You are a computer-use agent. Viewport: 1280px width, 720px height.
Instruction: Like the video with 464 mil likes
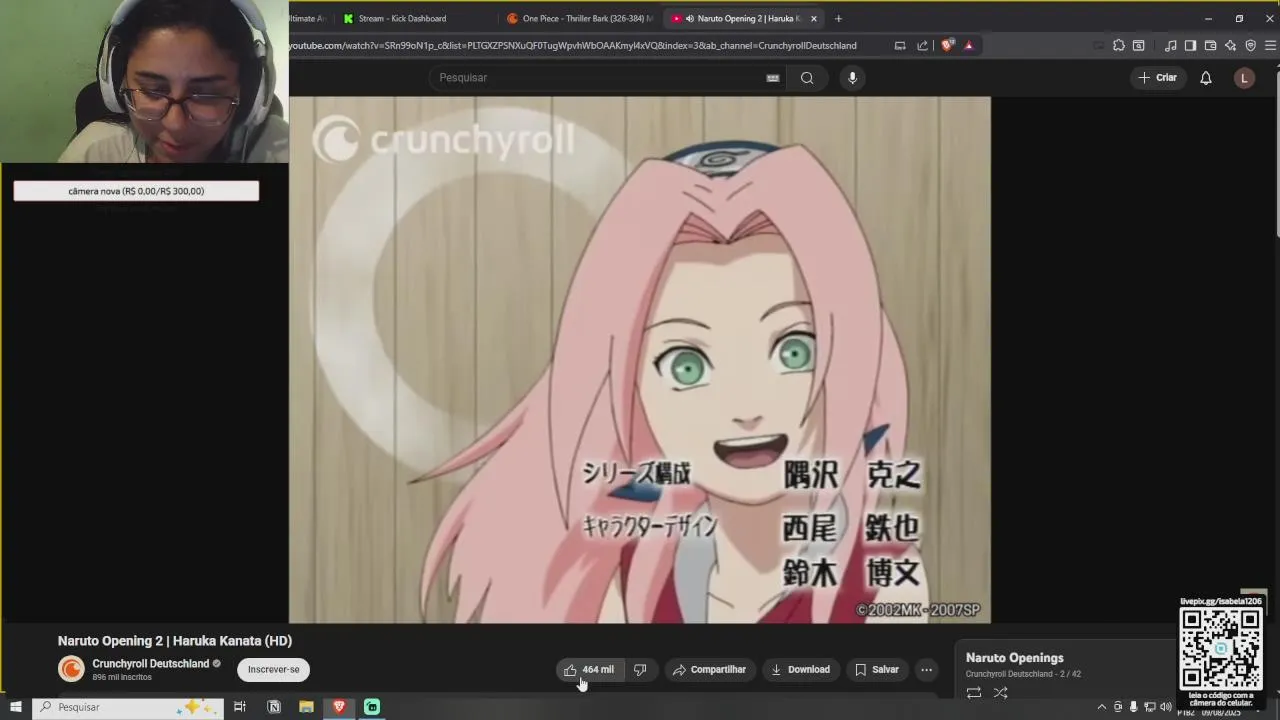[x=590, y=670]
